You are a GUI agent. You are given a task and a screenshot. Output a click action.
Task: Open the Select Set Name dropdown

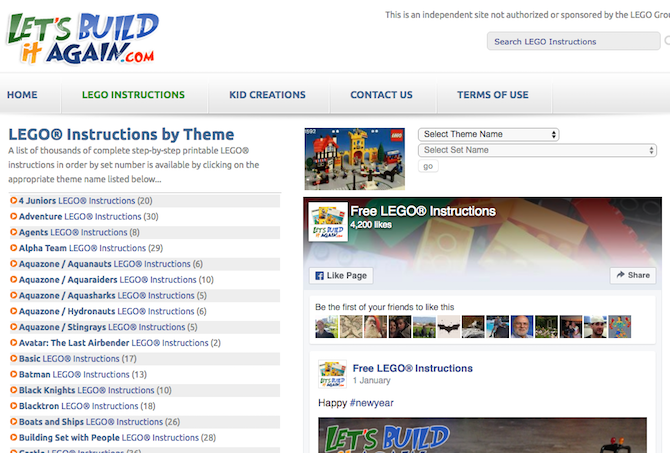pos(537,150)
